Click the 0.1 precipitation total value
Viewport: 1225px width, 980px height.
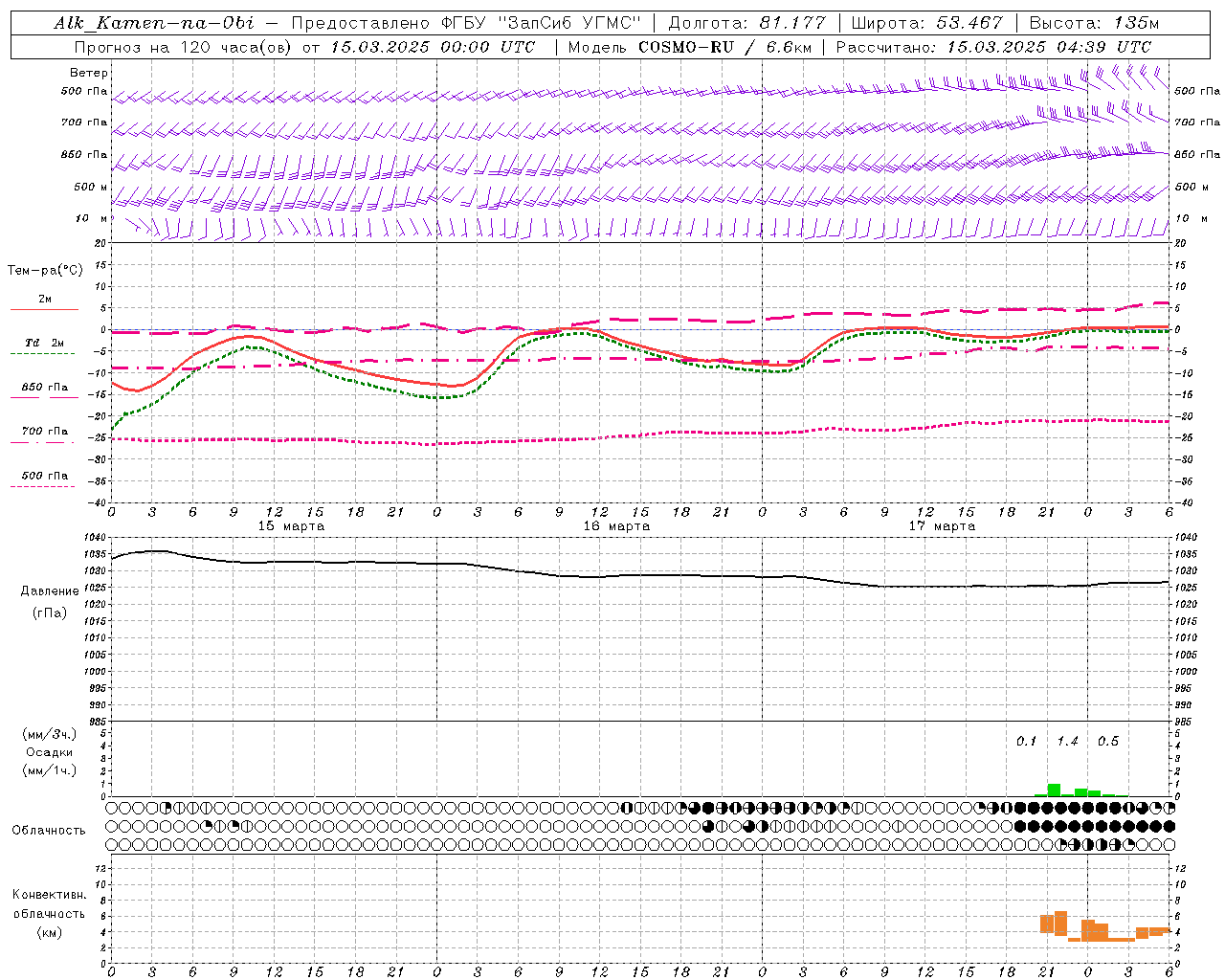coord(1026,741)
